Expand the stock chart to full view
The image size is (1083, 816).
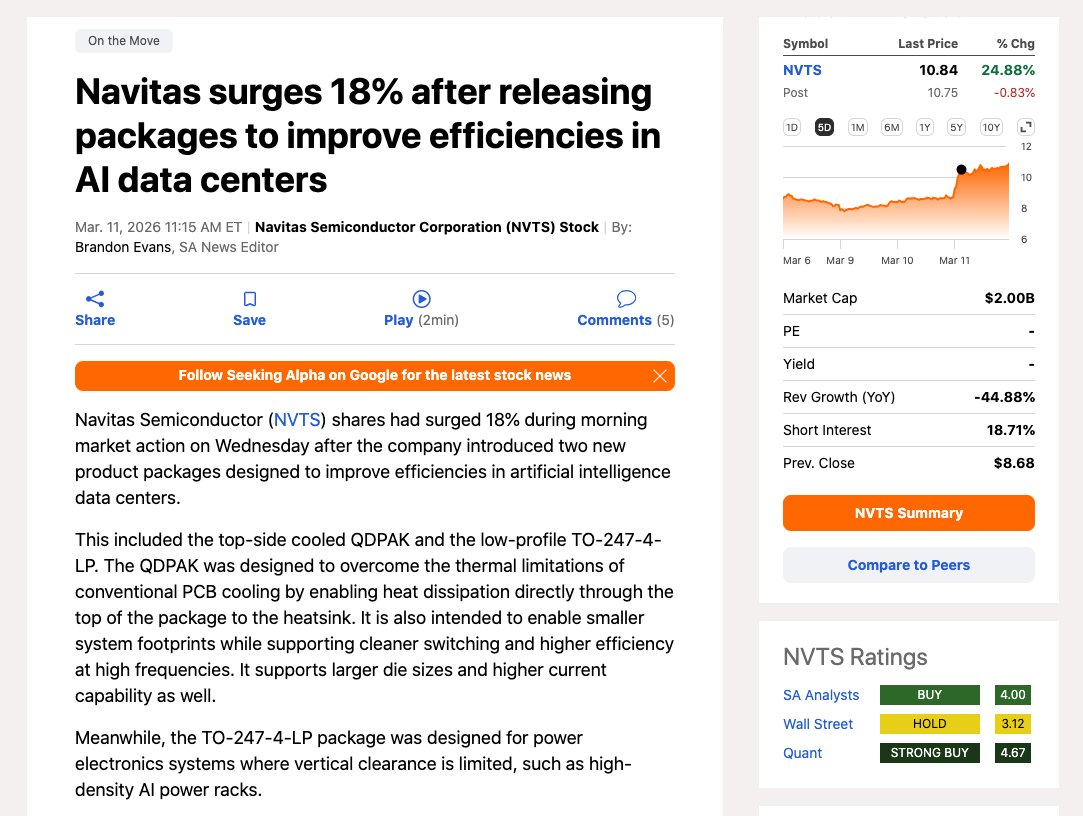pyautogui.click(x=1026, y=127)
